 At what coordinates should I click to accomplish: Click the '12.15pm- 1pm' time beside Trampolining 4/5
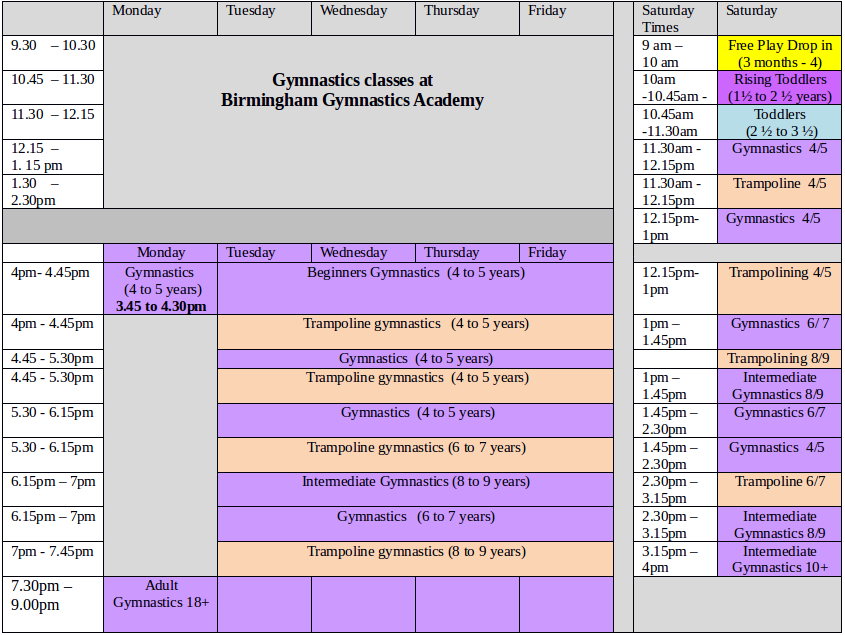675,289
